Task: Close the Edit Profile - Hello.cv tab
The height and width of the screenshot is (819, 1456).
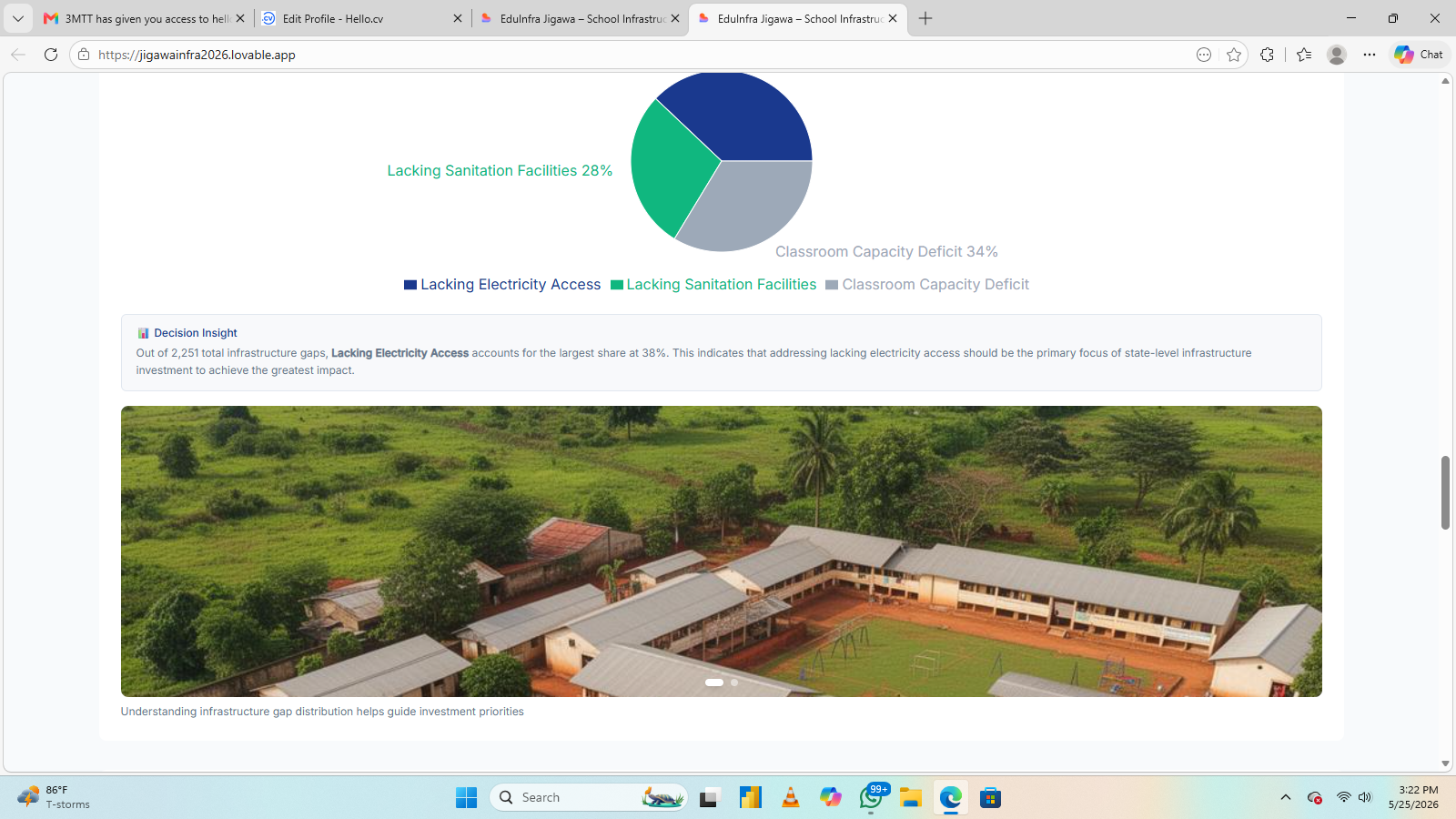Action: pos(458,18)
